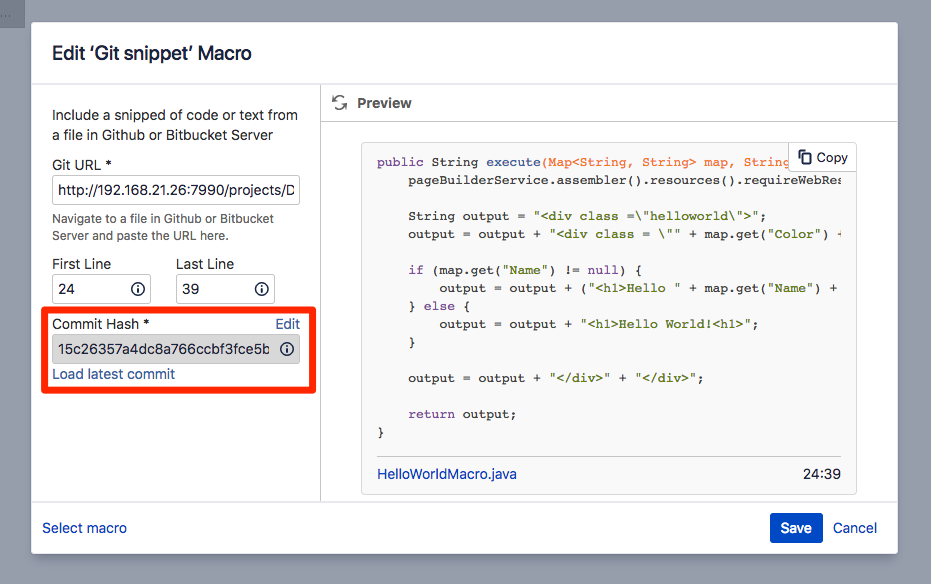Focus the Git URL text field
The width and height of the screenshot is (931, 584).
pos(175,190)
